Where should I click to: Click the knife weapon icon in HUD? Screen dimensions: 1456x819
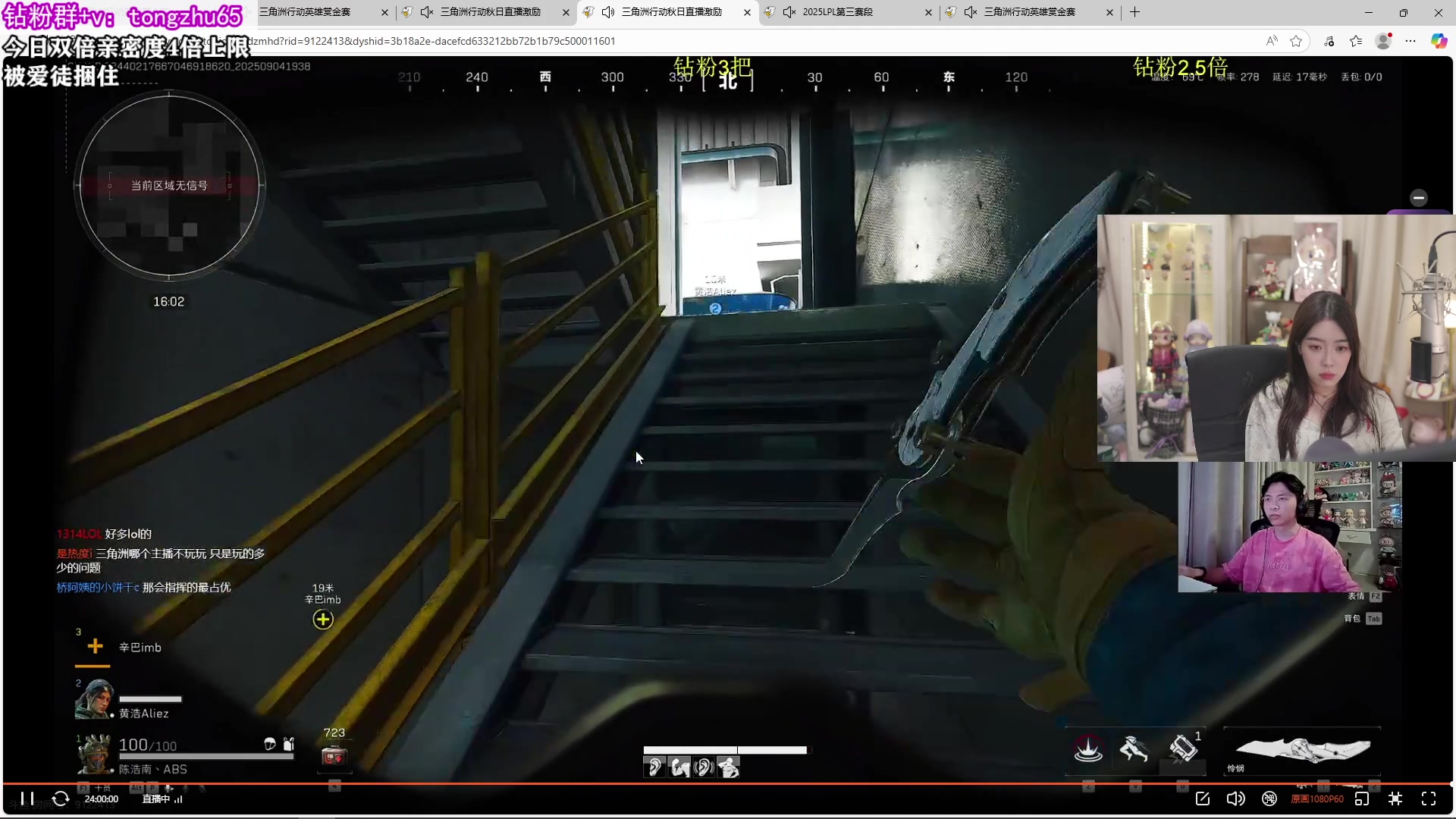tap(1303, 750)
